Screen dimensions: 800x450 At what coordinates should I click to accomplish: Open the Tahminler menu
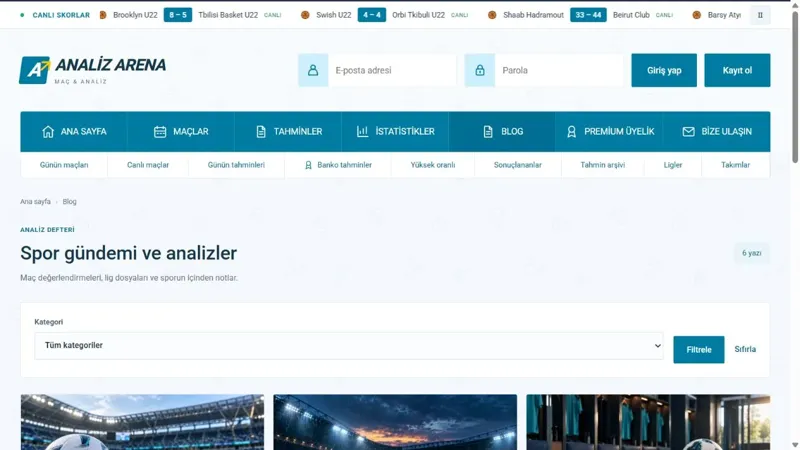pyautogui.click(x=288, y=132)
